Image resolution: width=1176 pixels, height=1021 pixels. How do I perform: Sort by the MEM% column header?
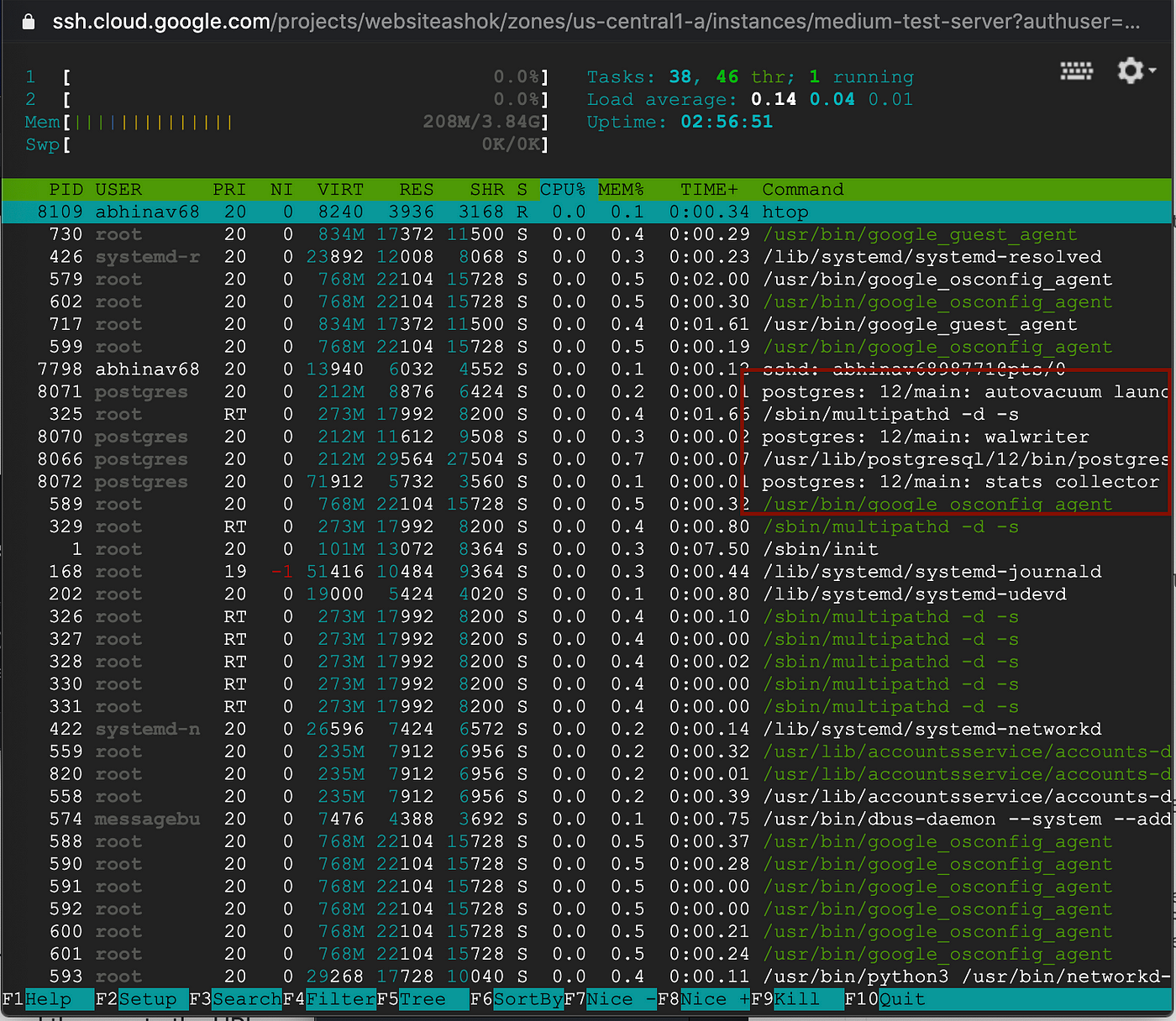(621, 190)
